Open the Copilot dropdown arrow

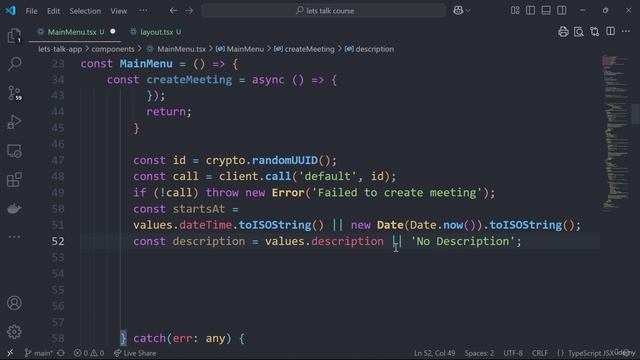pos(468,11)
